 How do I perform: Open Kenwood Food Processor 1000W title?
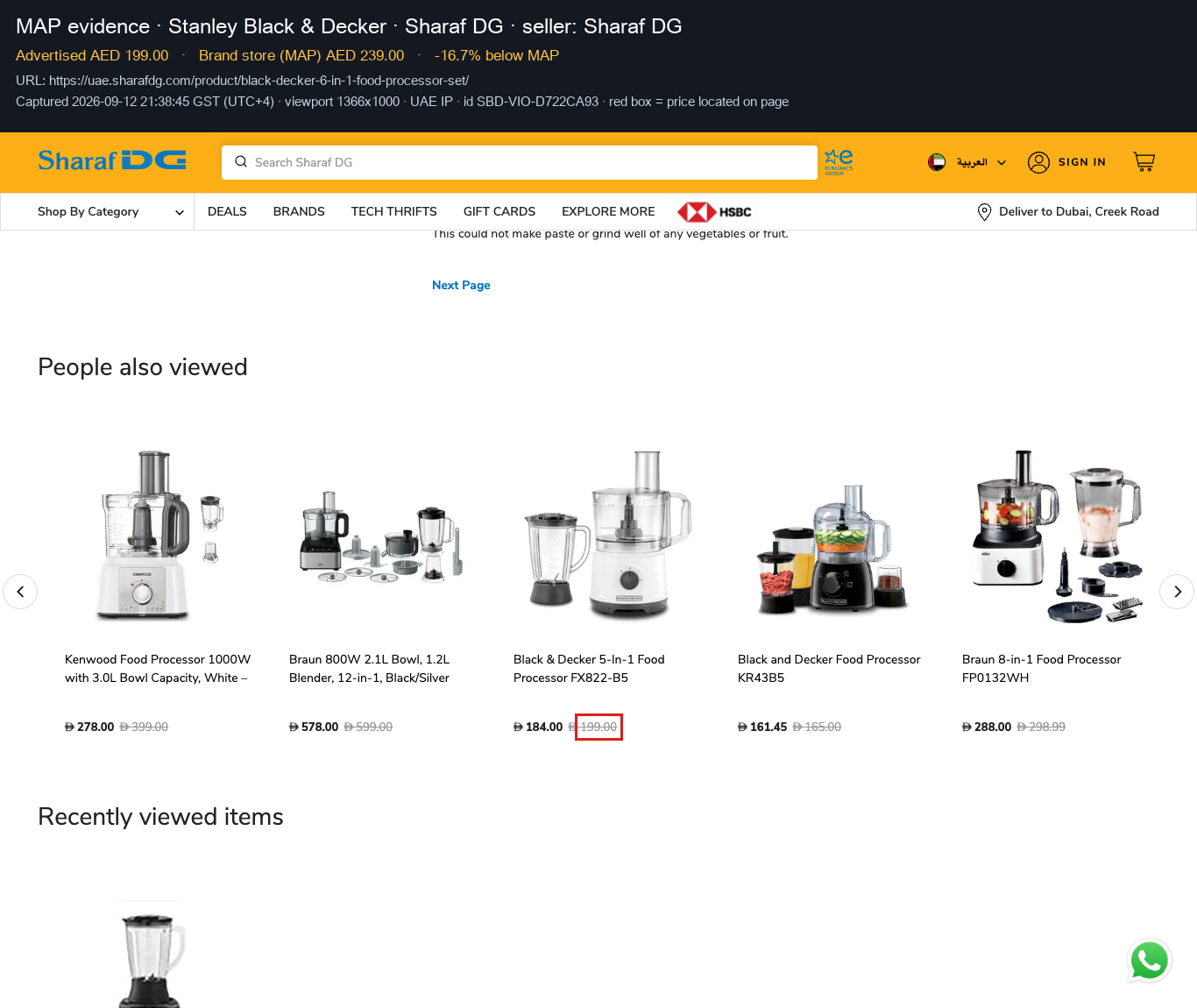click(158, 669)
